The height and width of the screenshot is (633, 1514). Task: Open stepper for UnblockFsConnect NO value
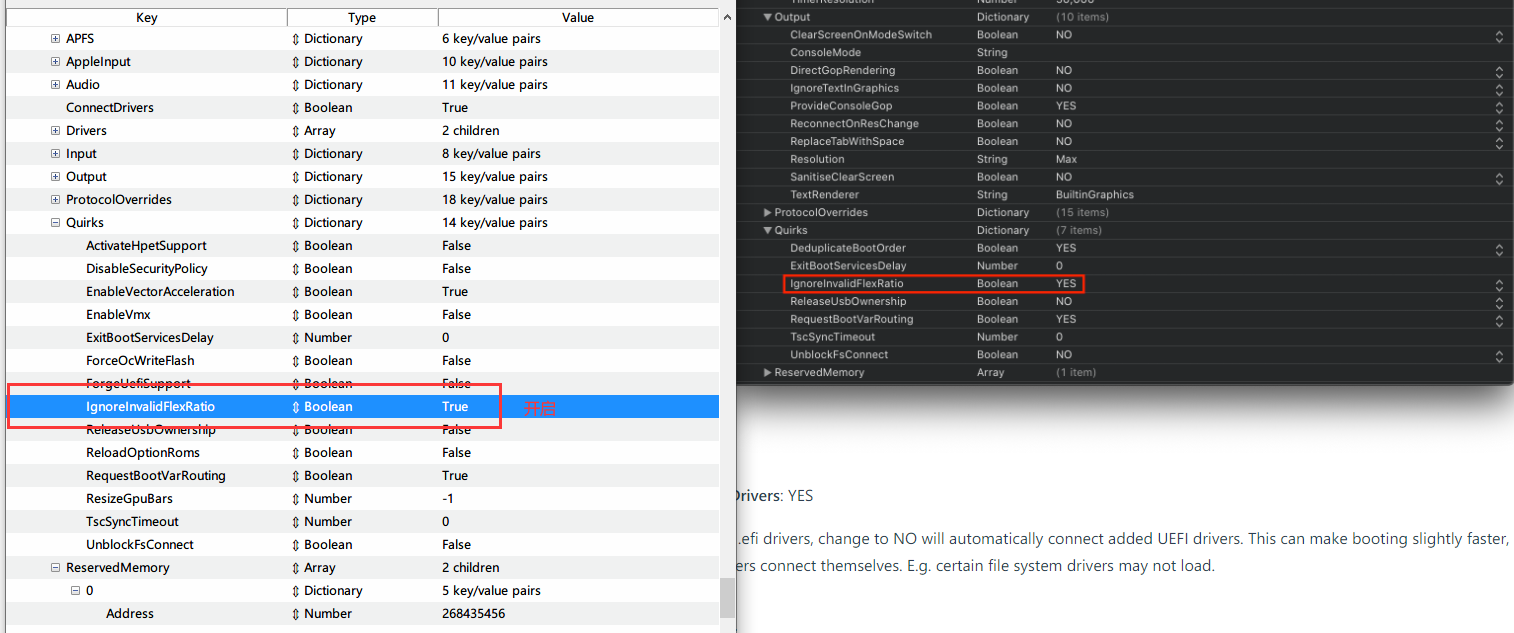[1499, 355]
